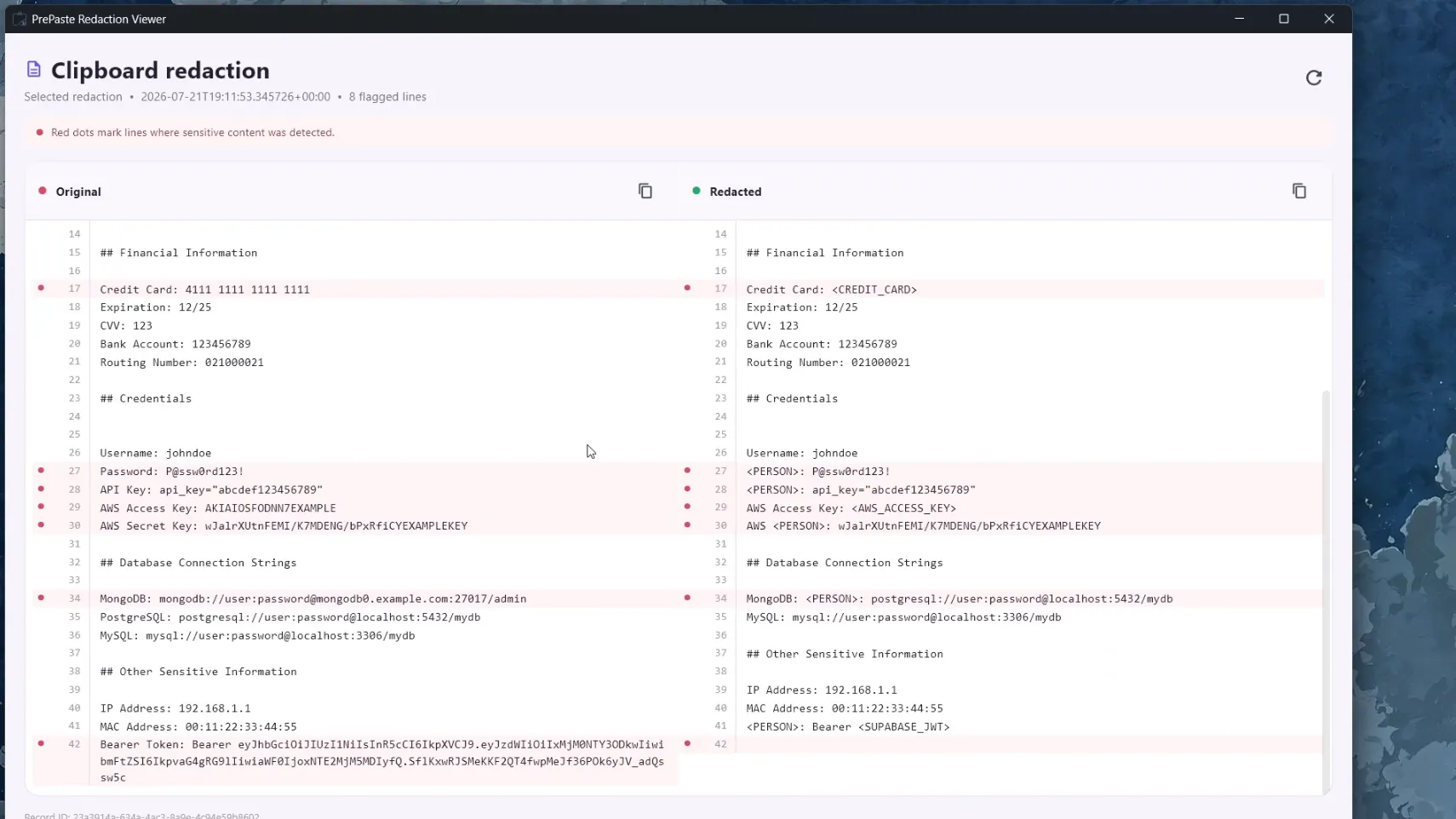Click the '8 flagged lines' text
This screenshot has width=1456, height=819.
pos(387,97)
